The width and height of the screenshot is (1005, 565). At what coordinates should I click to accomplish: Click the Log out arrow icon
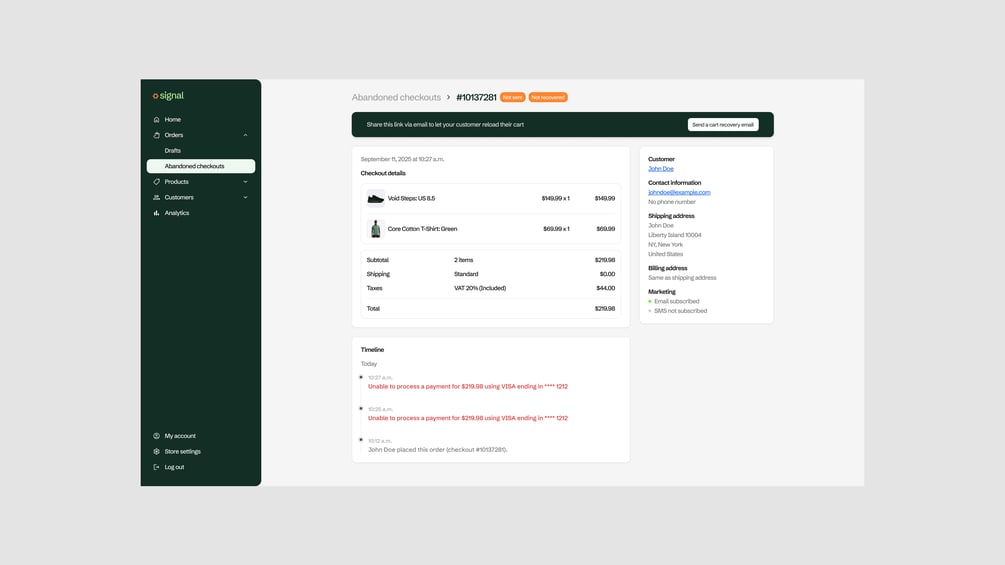click(156, 467)
